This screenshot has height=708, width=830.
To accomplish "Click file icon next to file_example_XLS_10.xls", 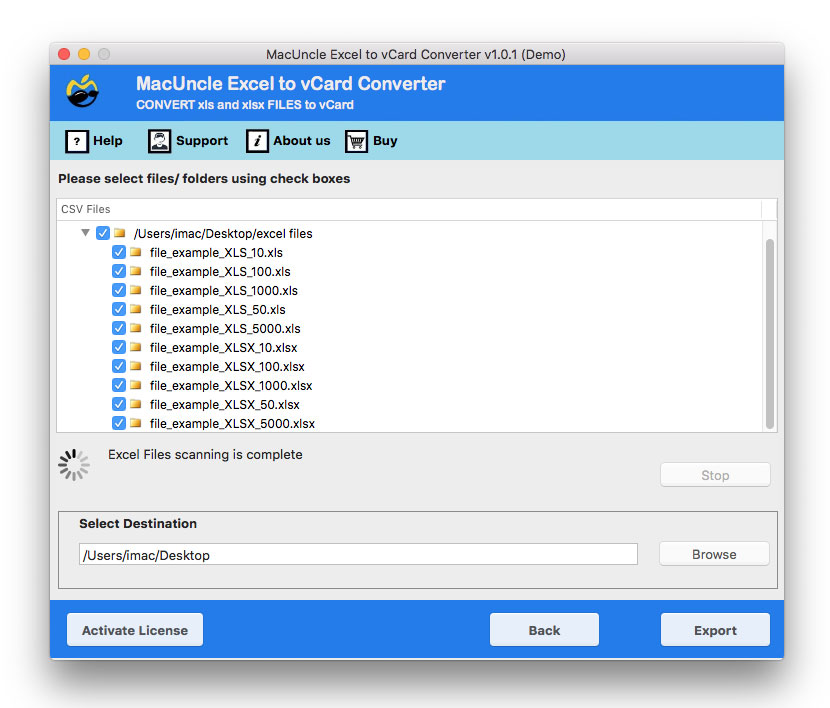I will coord(135,252).
